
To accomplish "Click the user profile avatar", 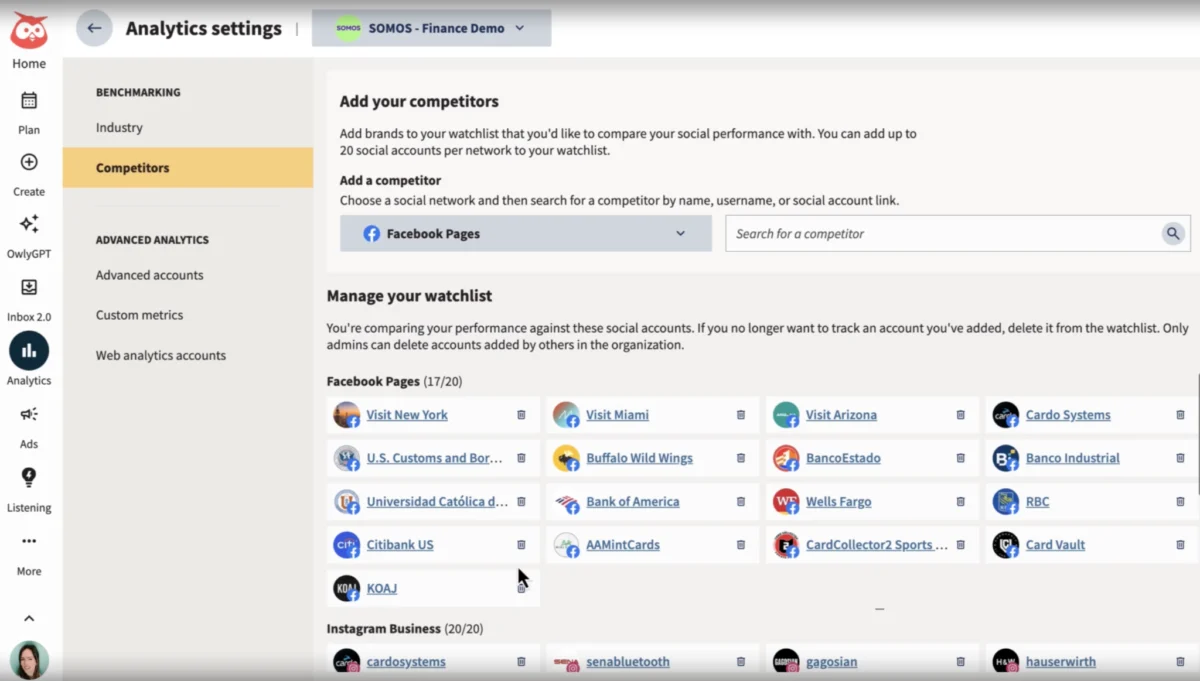I will pyautogui.click(x=29, y=660).
